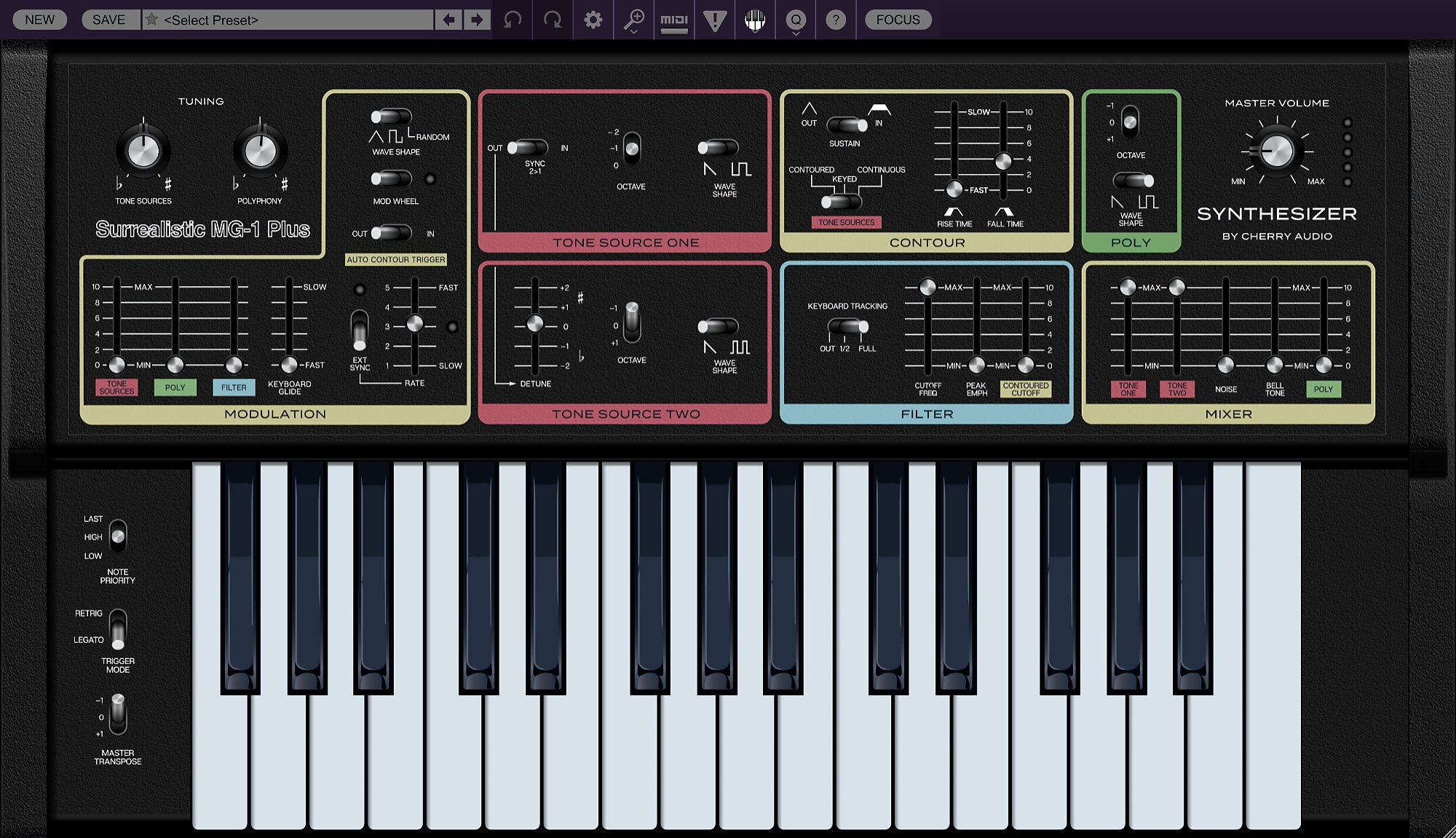Click the undo arrow icon
Screen dimensions: 1456x838
point(513,20)
